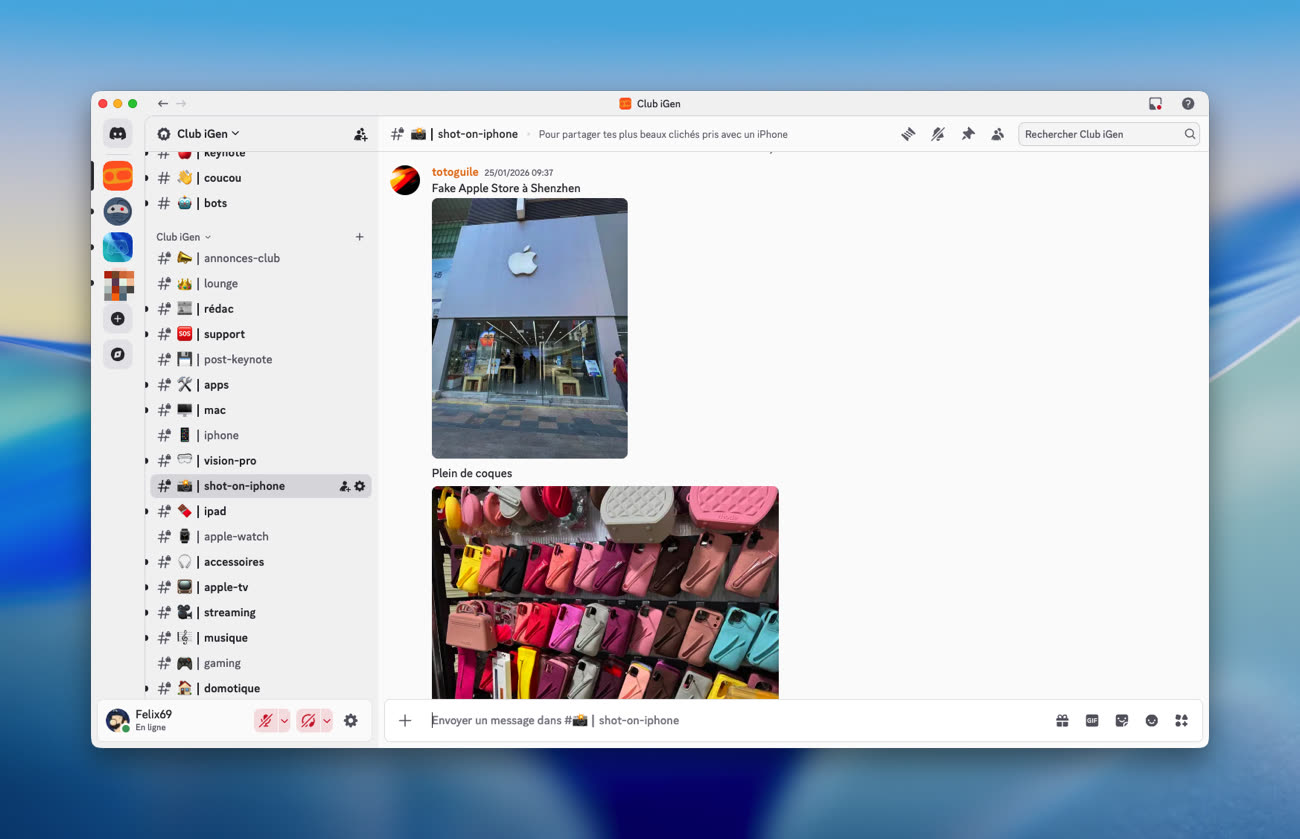Open pinned messages via pin icon
This screenshot has width=1300, height=839.
tap(967, 134)
